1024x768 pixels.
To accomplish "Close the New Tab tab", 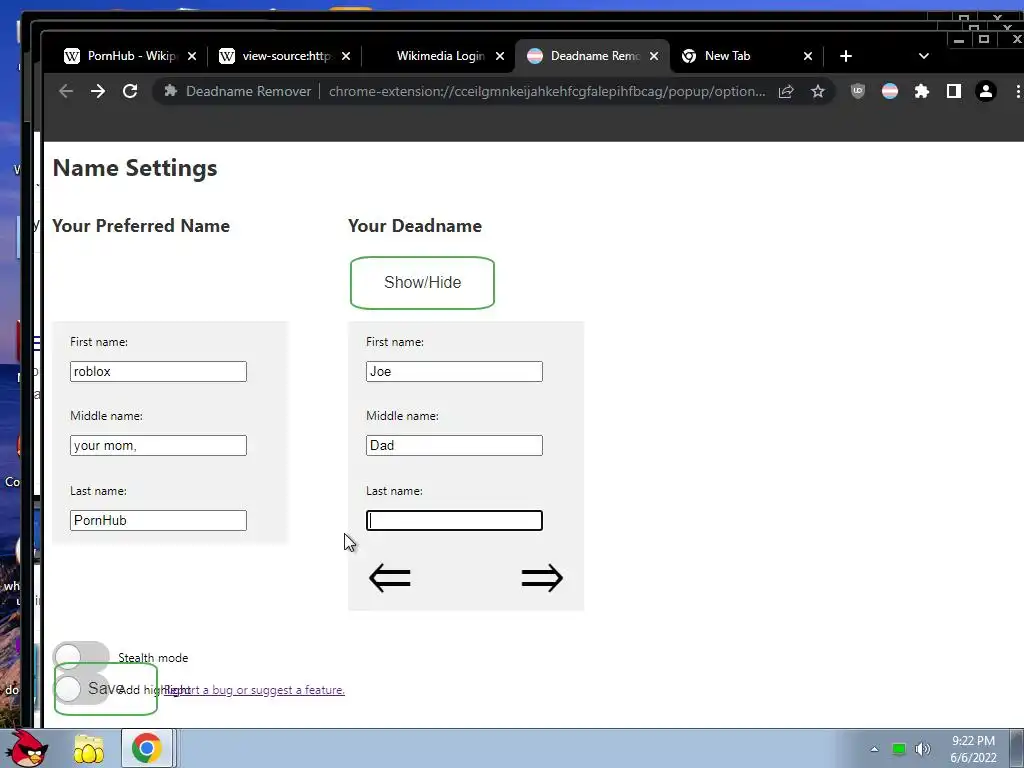I will tap(808, 56).
